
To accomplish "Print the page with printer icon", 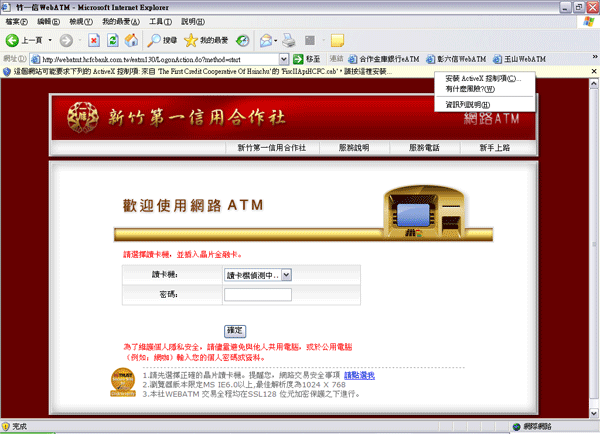I will 289,40.
